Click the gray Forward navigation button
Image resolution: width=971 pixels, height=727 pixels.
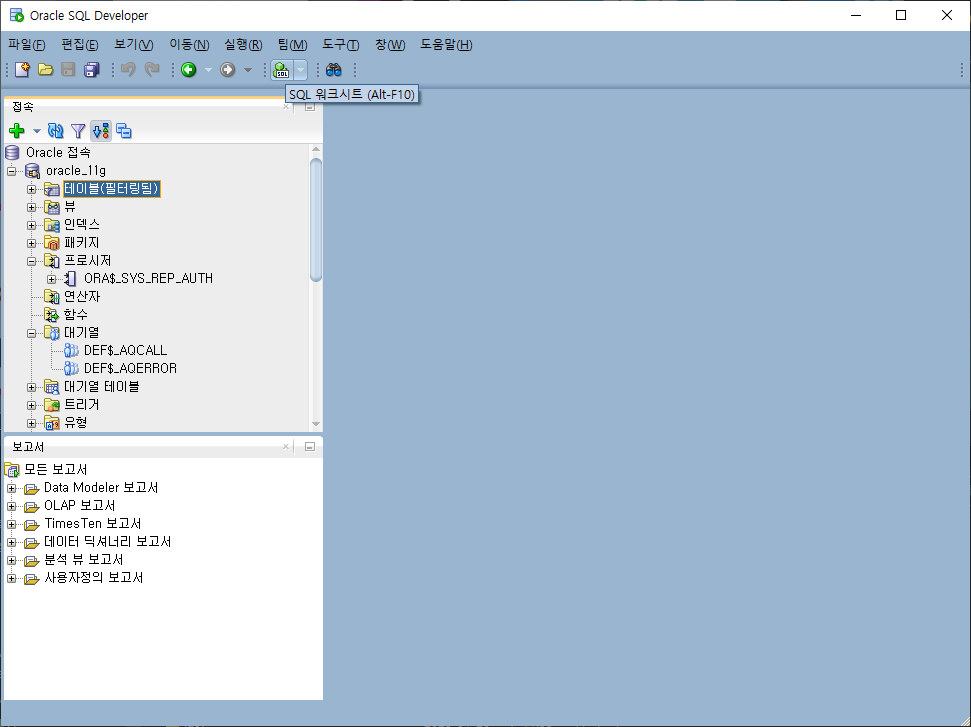228,69
